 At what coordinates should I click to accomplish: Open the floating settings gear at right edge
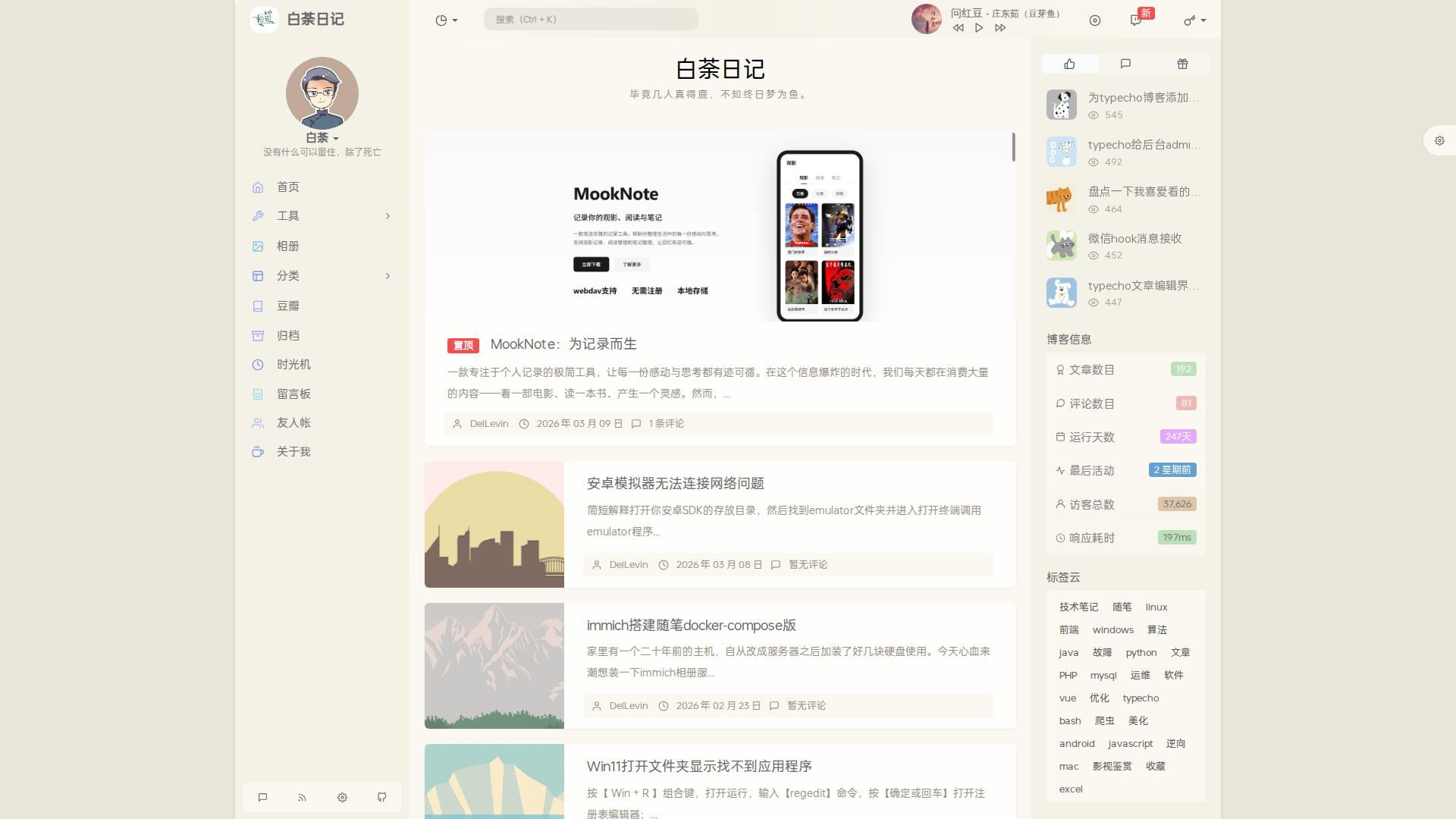pos(1439,141)
